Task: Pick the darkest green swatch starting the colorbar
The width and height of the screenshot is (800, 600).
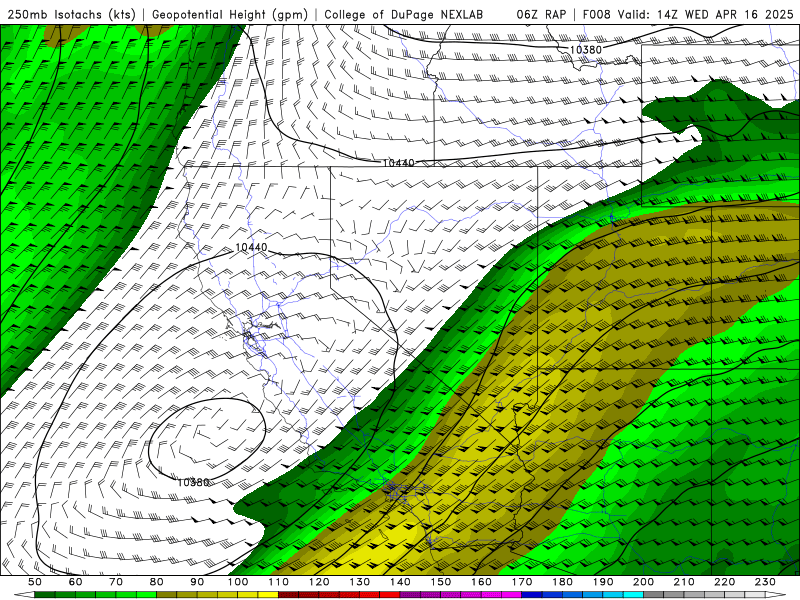Action: point(45,595)
